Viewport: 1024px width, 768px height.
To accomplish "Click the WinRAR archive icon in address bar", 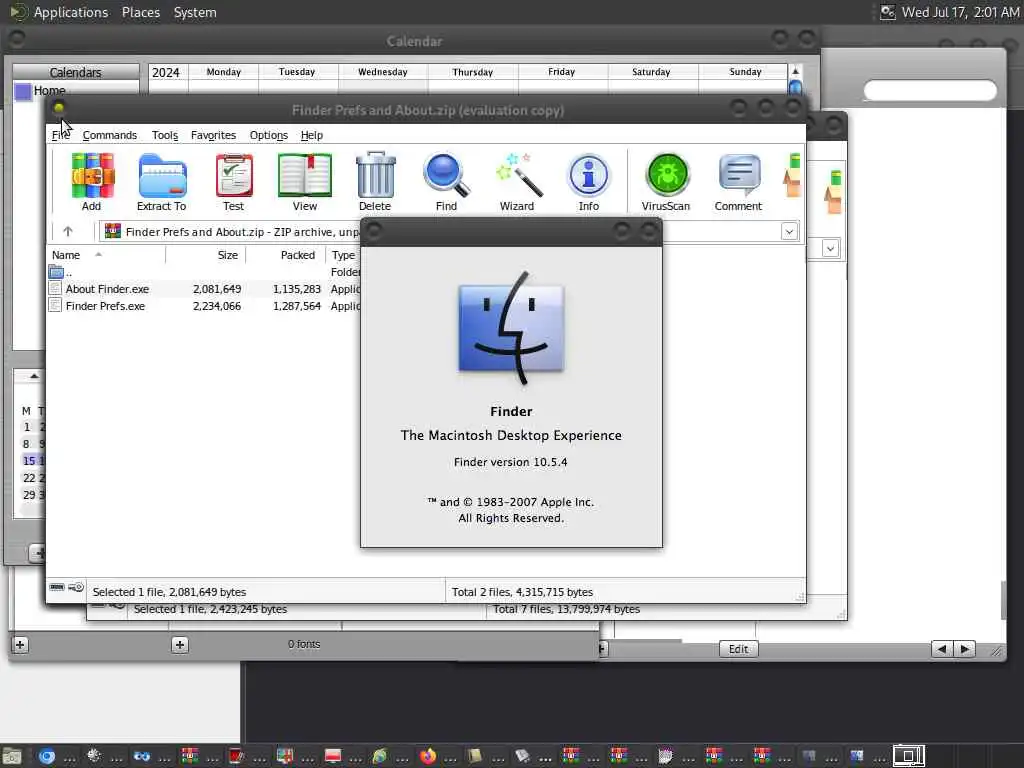I will (113, 231).
